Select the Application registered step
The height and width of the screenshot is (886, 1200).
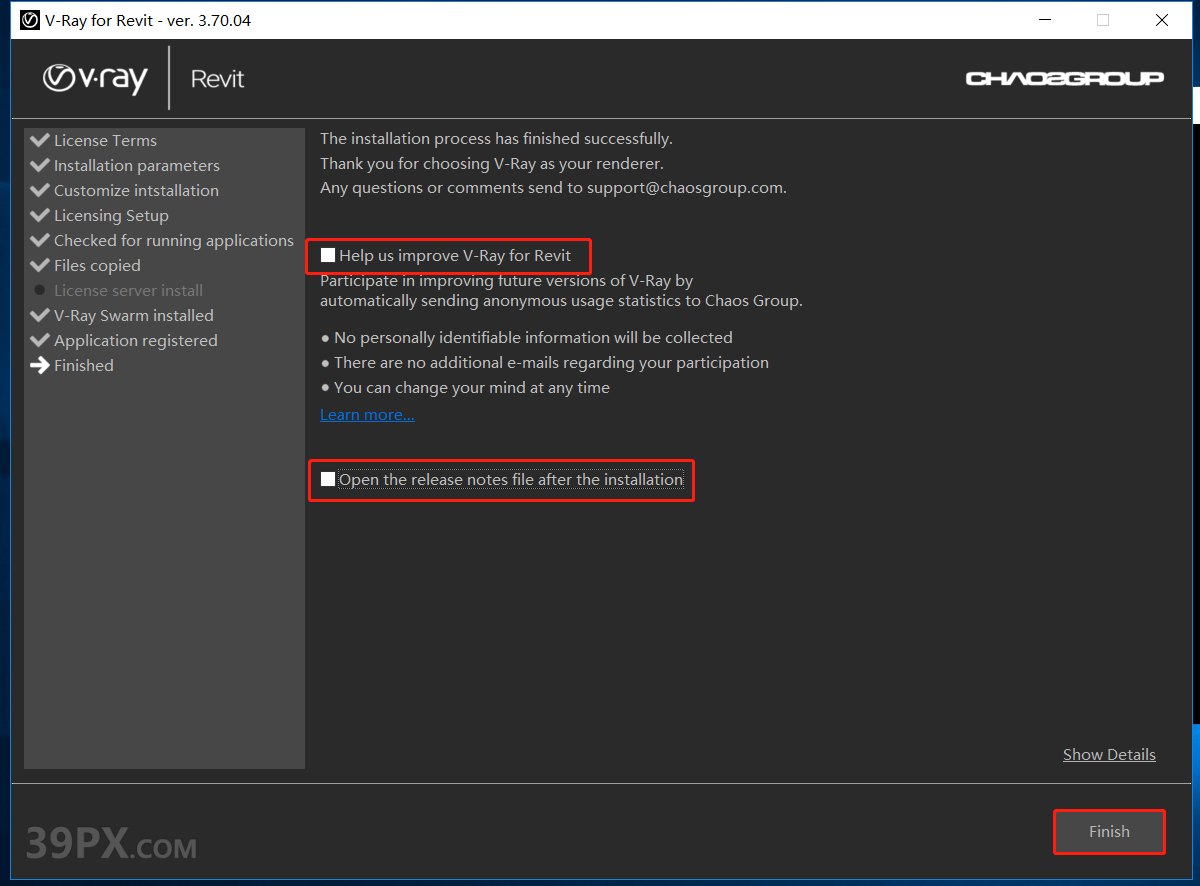pyautogui.click(x=136, y=341)
